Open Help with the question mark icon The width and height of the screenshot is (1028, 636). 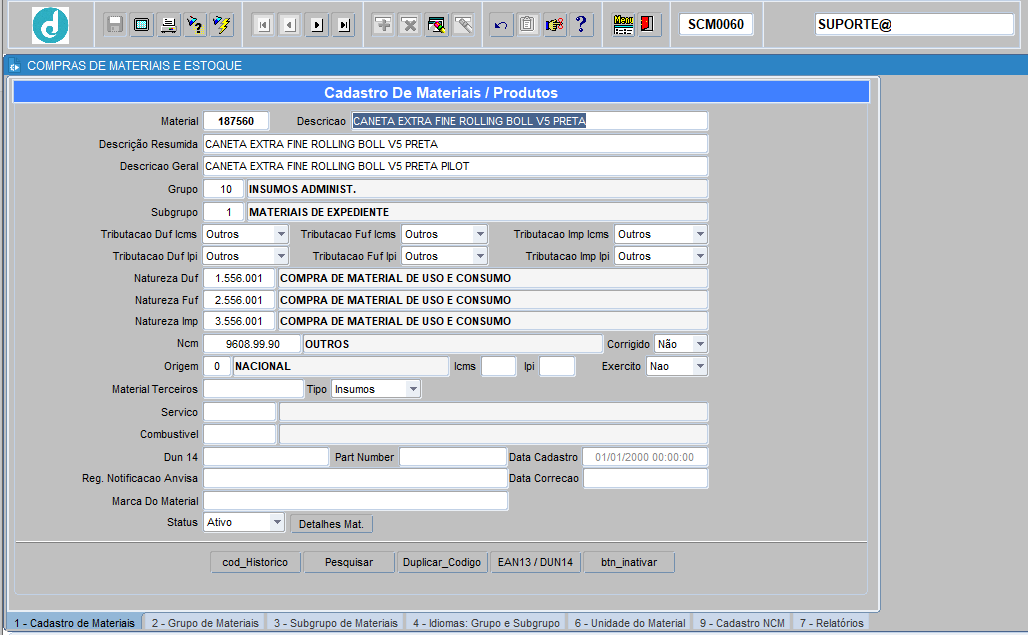click(582, 25)
